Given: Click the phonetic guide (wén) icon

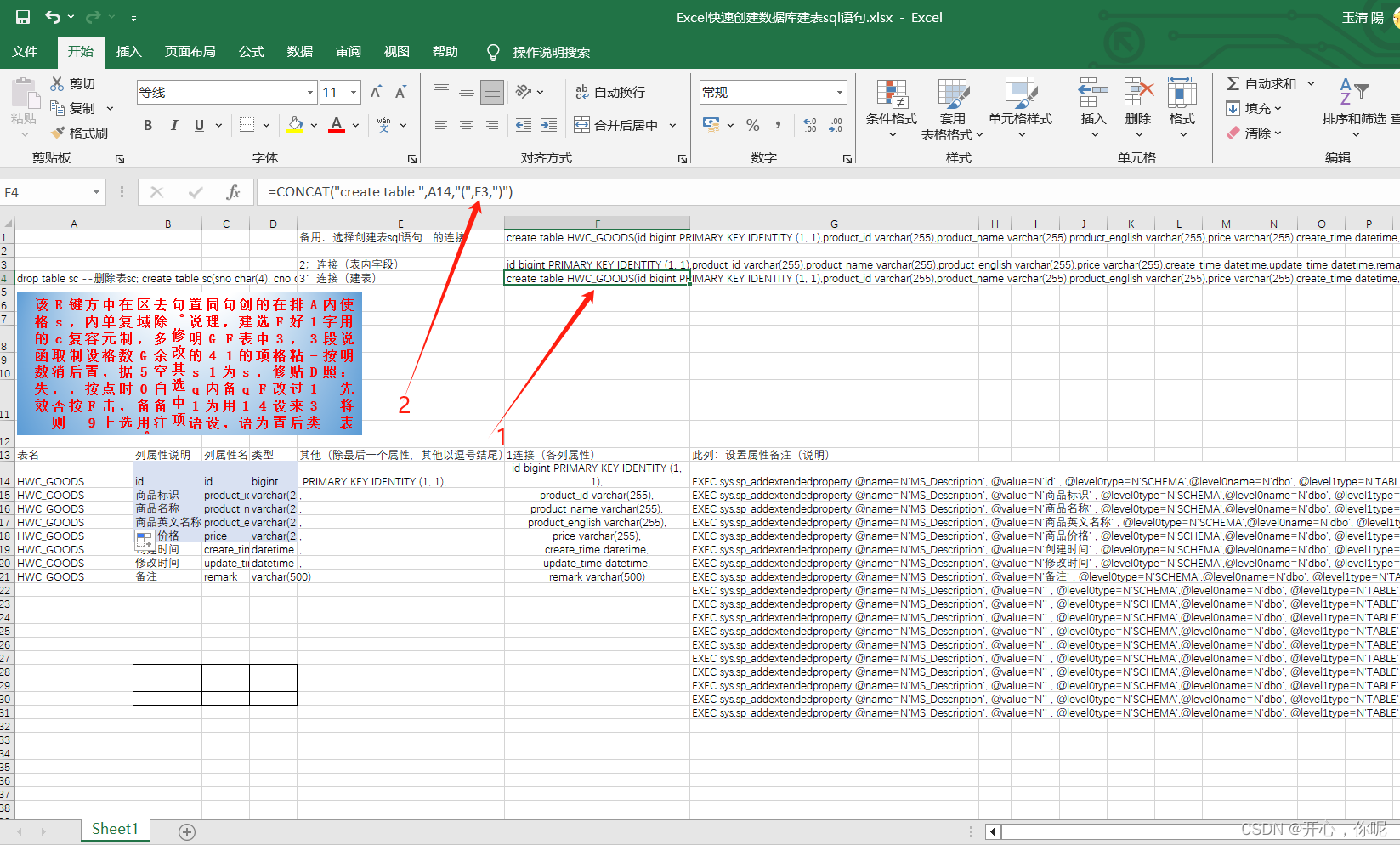Looking at the screenshot, I should click(x=384, y=125).
